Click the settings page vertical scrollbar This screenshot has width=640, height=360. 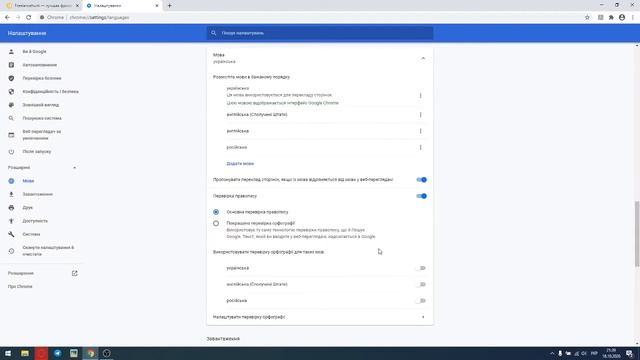tap(637, 234)
